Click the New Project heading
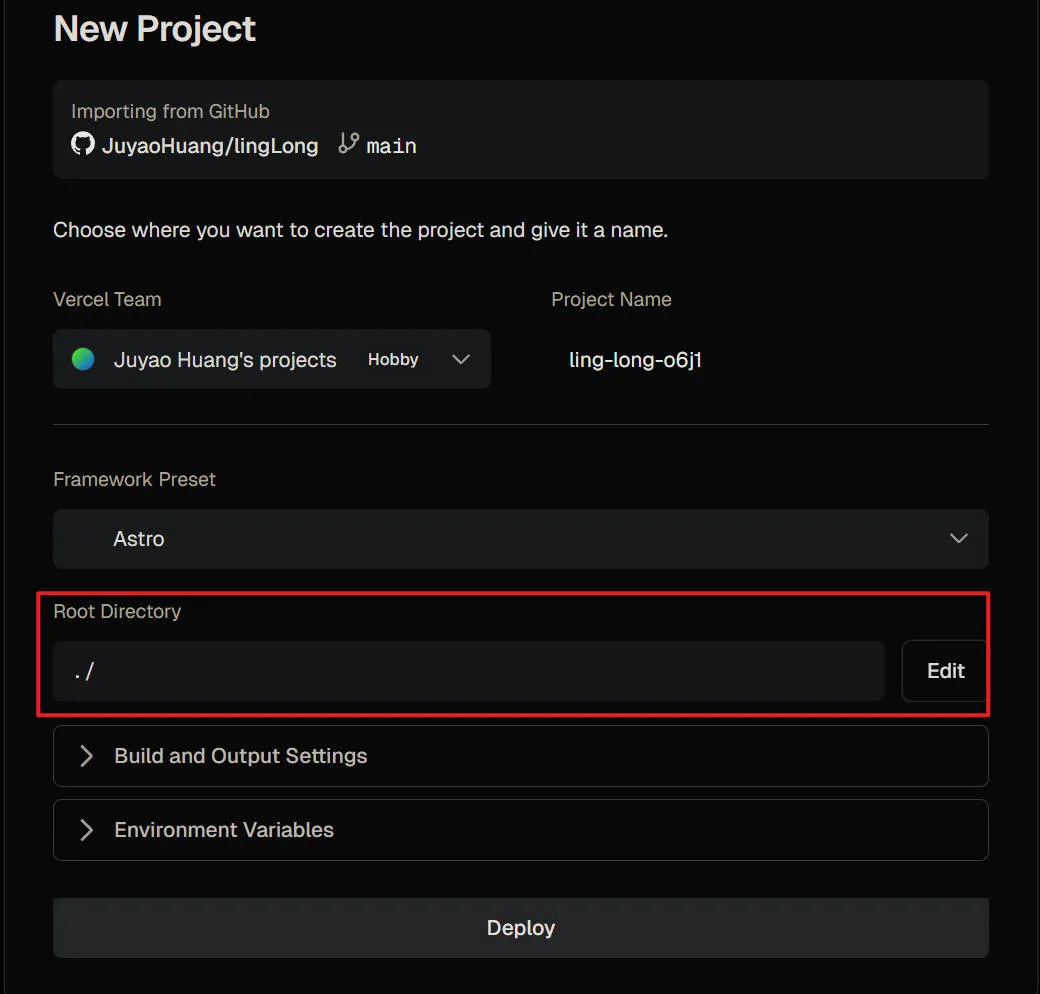The height and width of the screenshot is (994, 1040). point(155,29)
